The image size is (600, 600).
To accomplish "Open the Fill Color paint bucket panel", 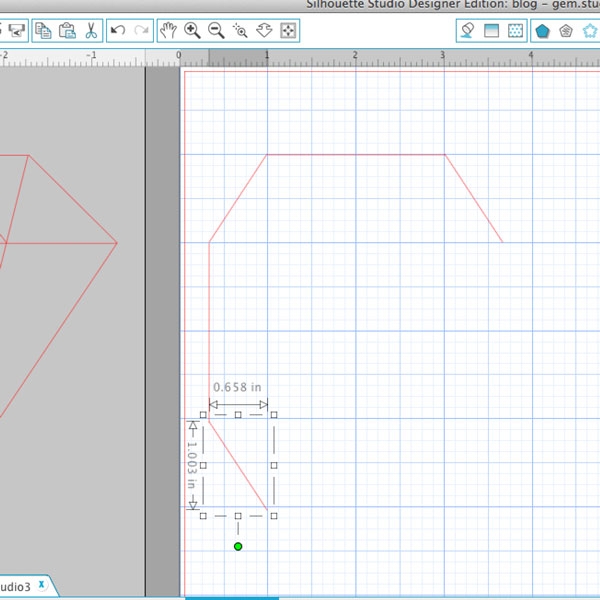I will point(468,31).
